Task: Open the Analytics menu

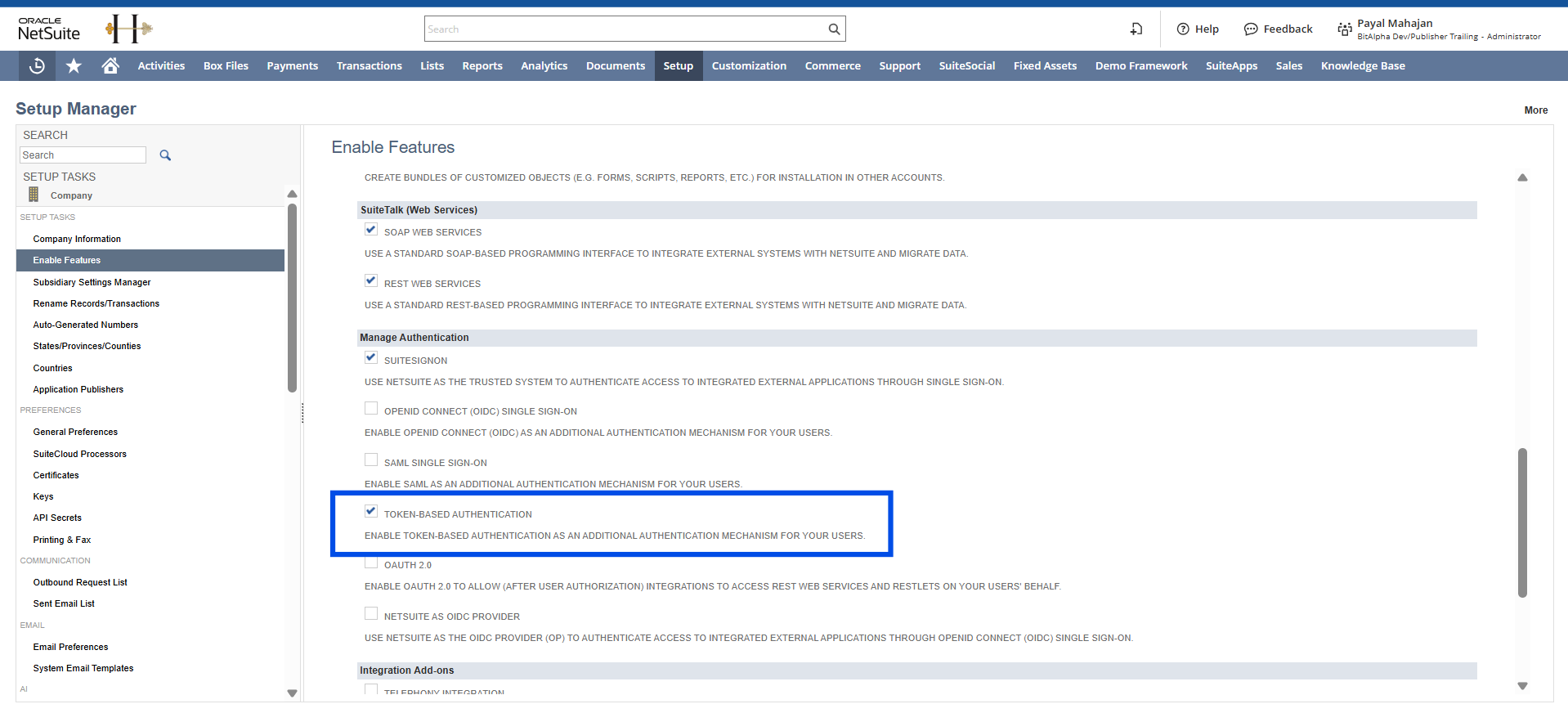Action: (544, 66)
